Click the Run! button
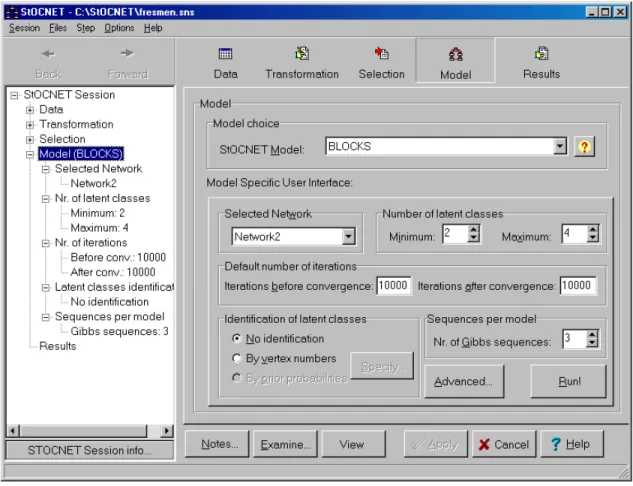 coord(569,381)
